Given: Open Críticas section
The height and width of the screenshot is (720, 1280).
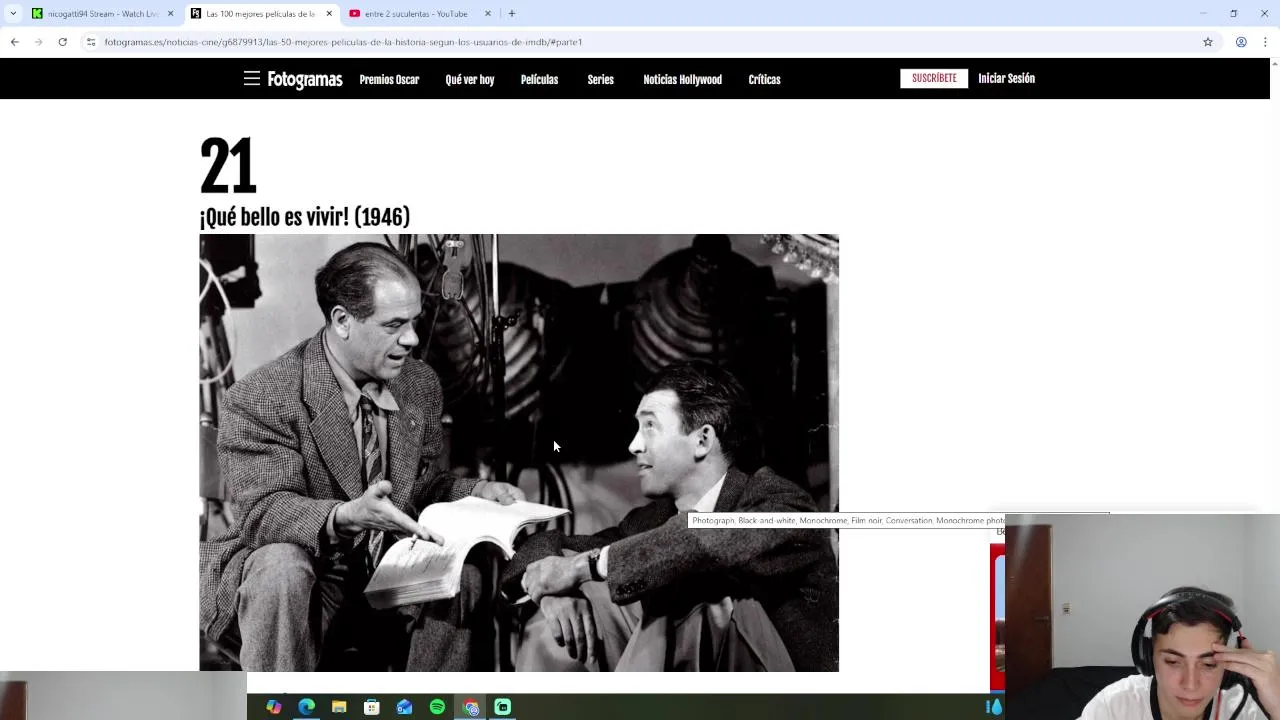Looking at the screenshot, I should tap(764, 80).
